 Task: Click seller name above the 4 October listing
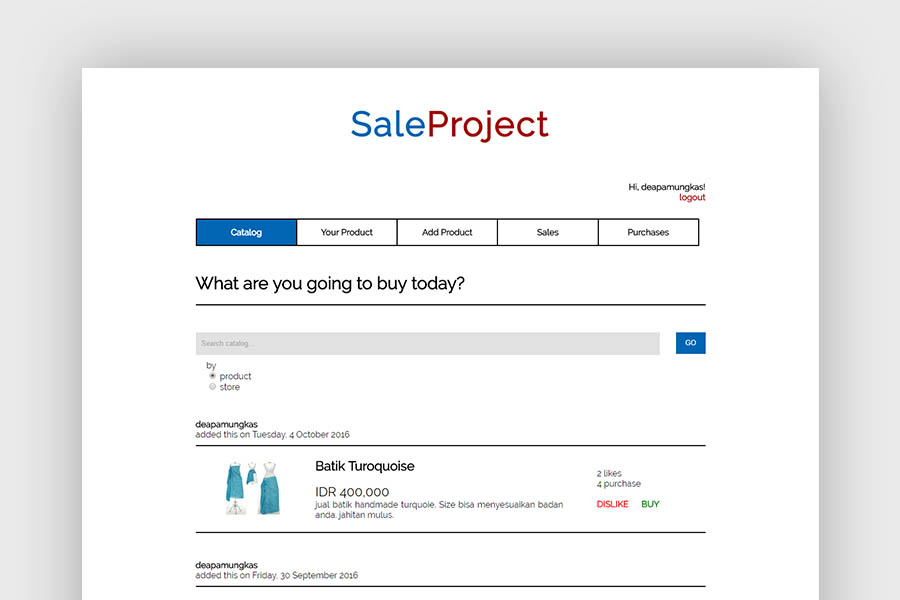[226, 424]
